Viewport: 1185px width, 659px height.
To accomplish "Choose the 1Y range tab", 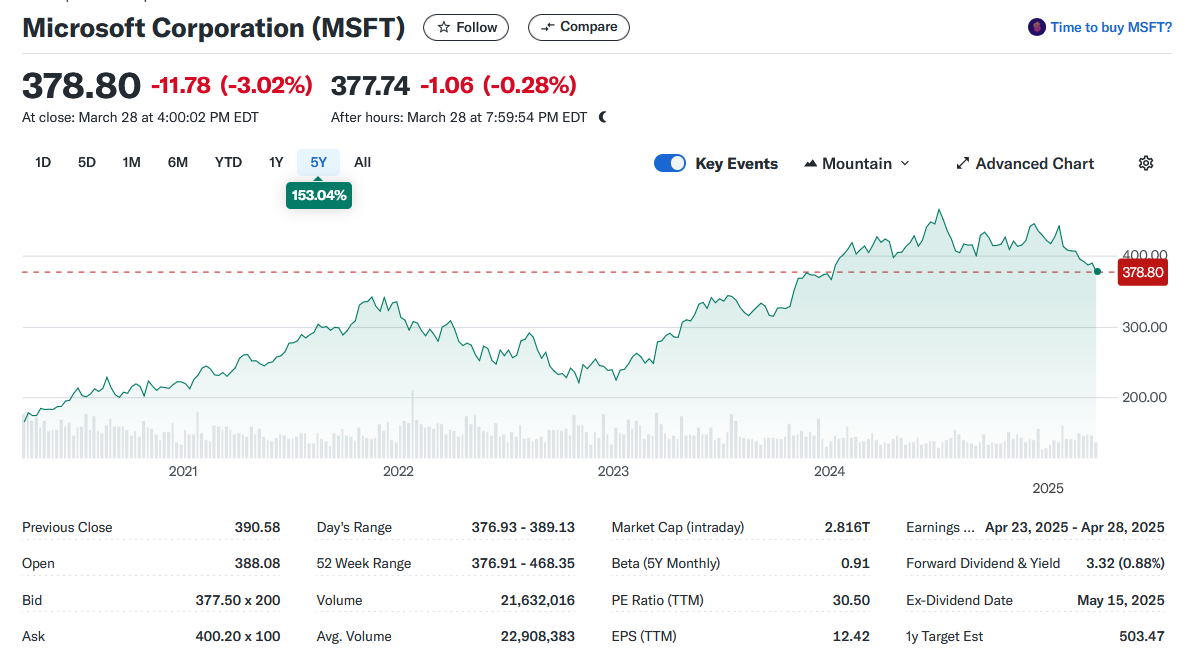I will click(276, 162).
